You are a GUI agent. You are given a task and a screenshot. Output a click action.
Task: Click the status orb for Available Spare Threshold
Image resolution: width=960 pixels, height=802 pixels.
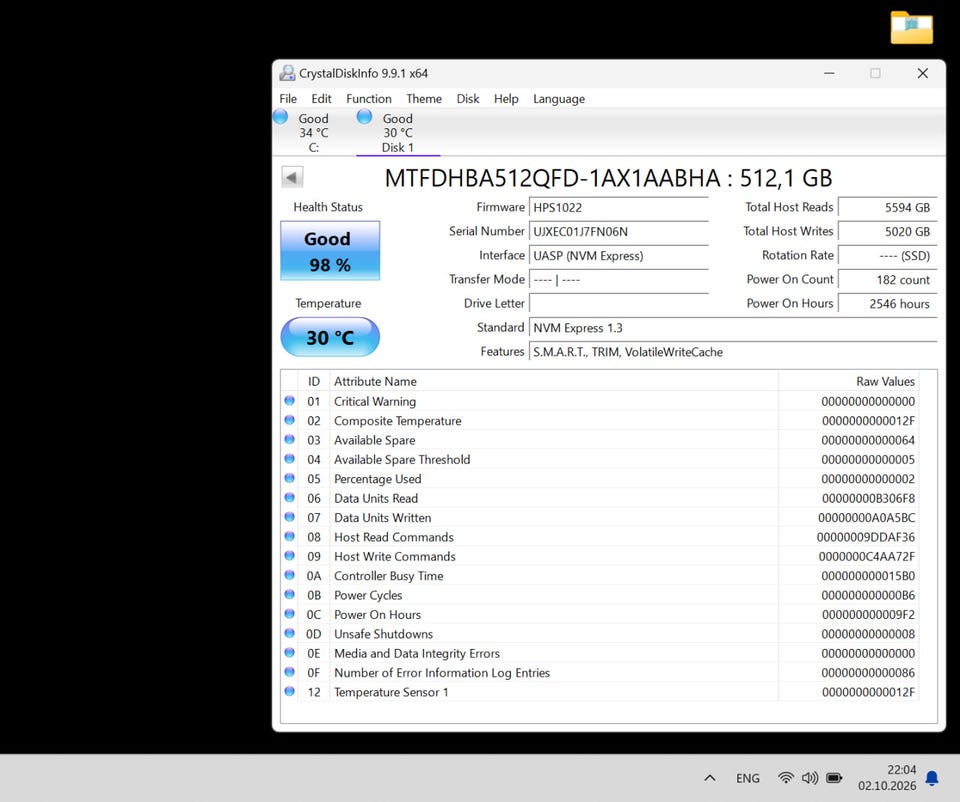pos(290,459)
